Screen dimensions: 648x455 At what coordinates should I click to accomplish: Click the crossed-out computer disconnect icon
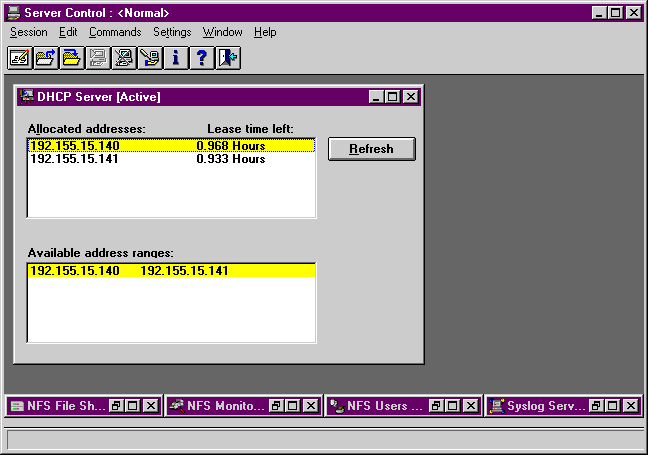pos(123,57)
